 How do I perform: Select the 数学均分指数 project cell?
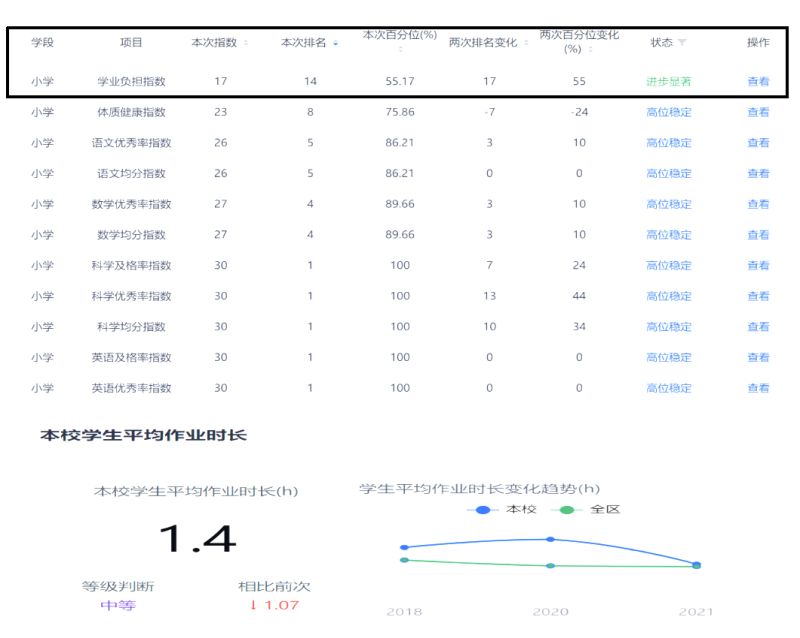coord(131,234)
